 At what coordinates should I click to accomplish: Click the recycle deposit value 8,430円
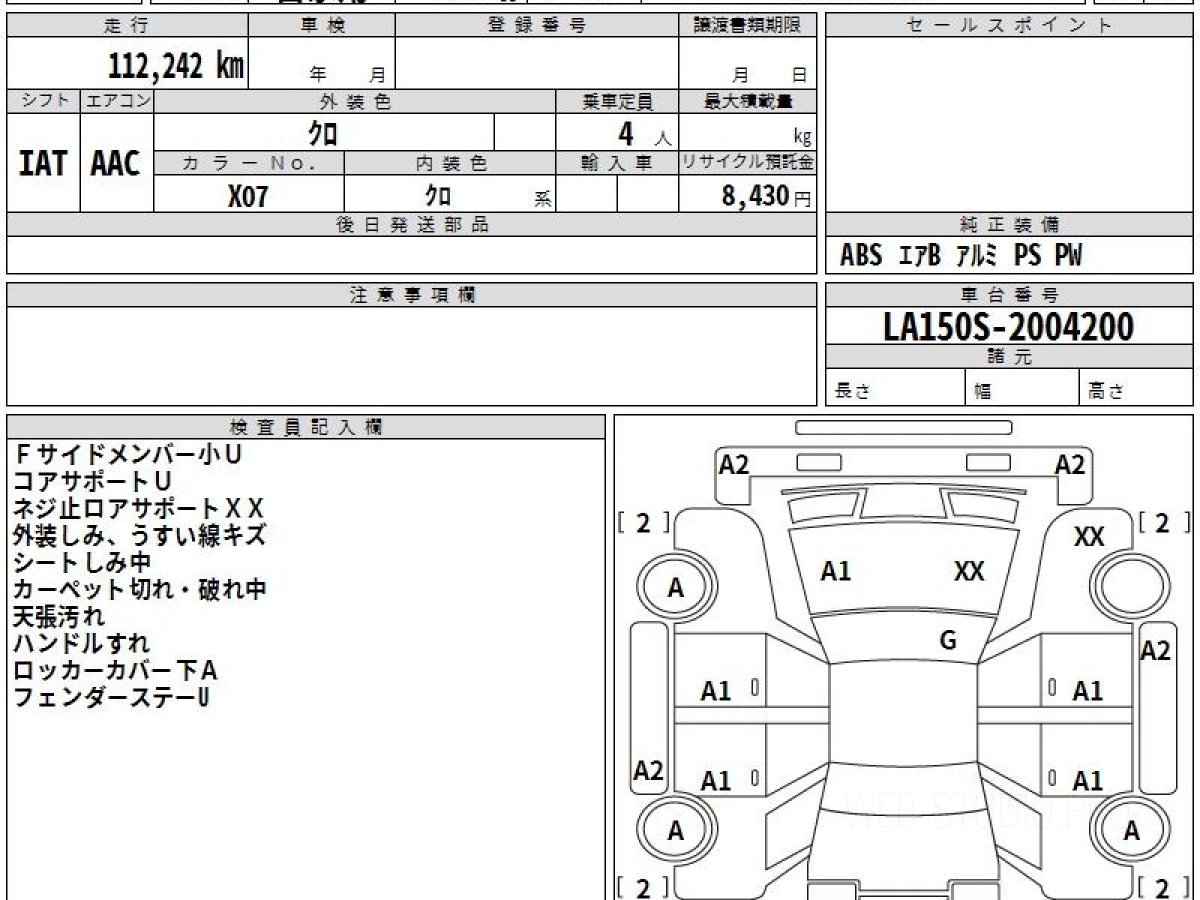pyautogui.click(x=767, y=196)
